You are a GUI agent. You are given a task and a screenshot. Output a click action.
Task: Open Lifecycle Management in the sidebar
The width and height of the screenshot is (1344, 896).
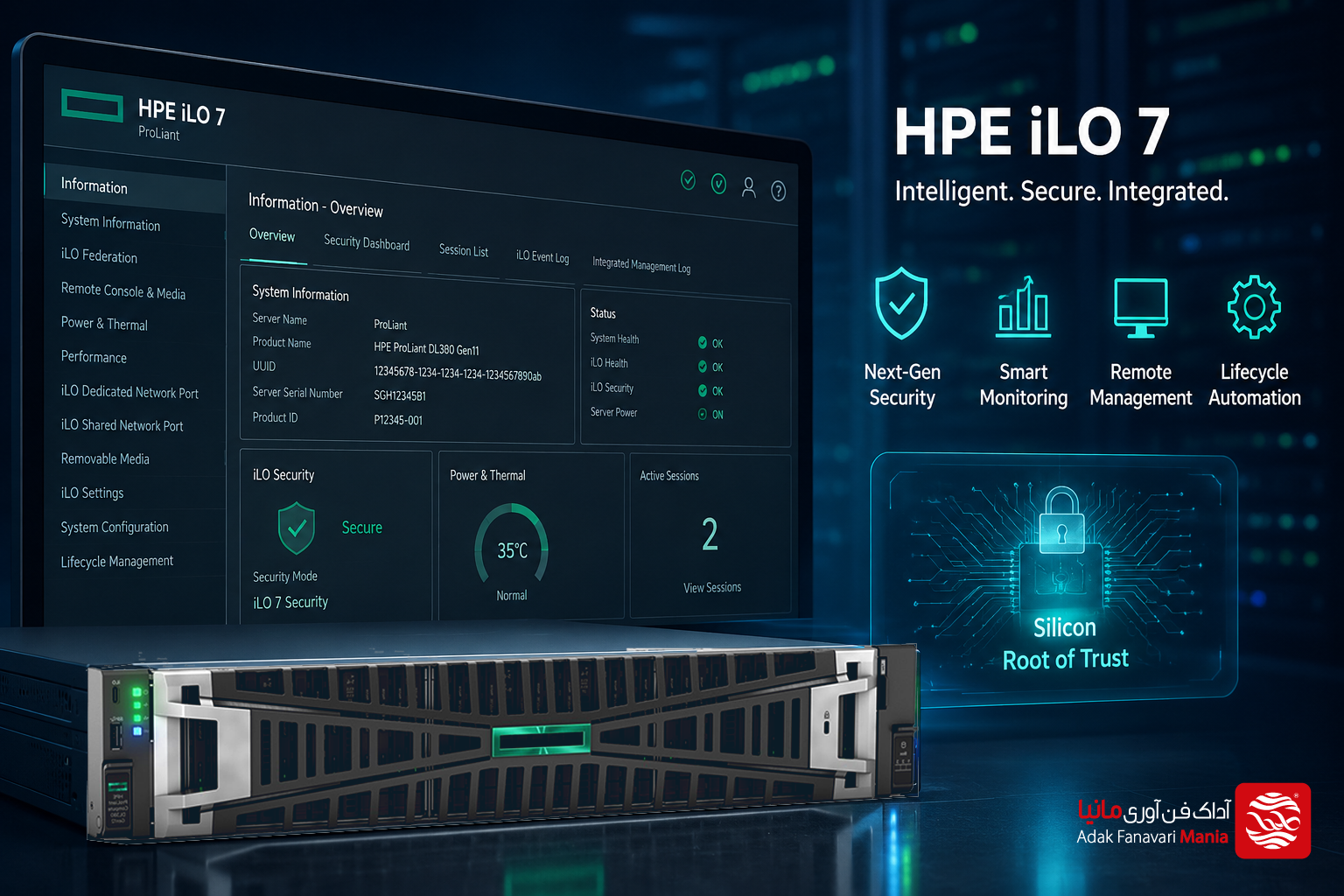point(116,561)
